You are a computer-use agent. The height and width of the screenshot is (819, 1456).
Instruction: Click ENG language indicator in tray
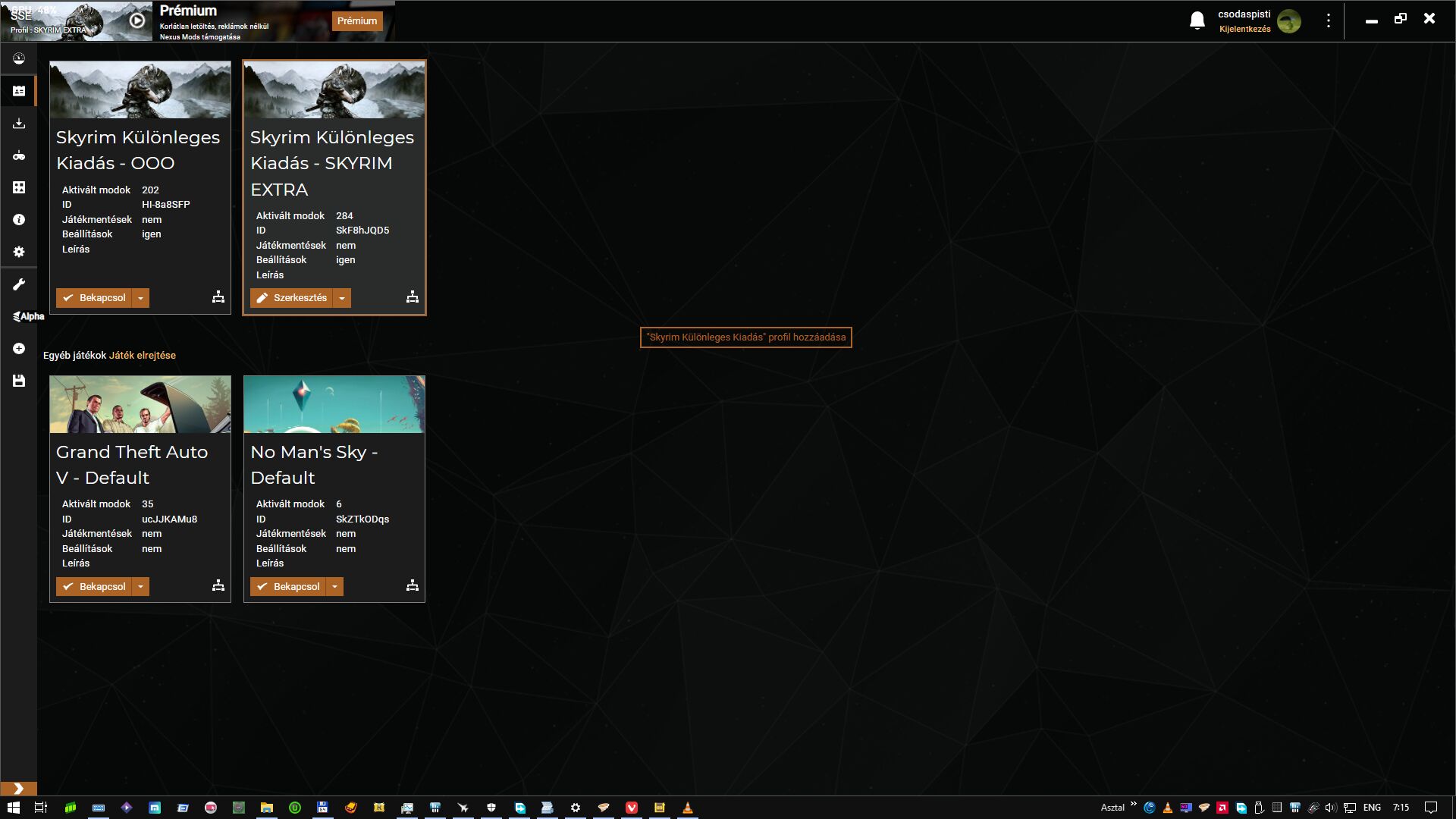(x=1372, y=808)
